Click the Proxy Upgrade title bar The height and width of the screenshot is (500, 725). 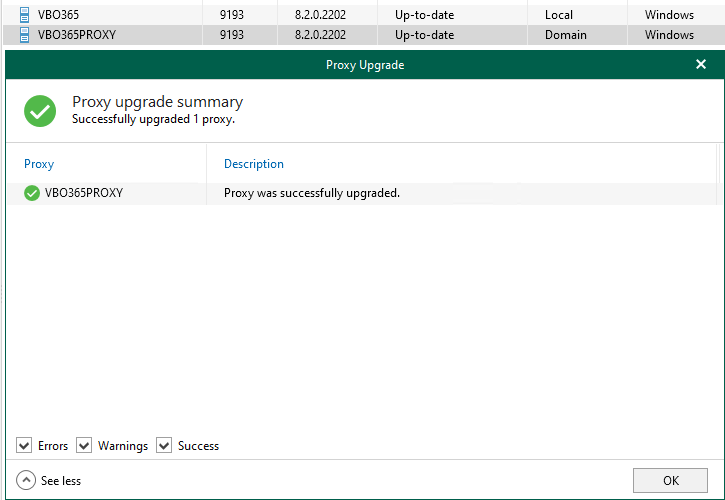[364, 65]
